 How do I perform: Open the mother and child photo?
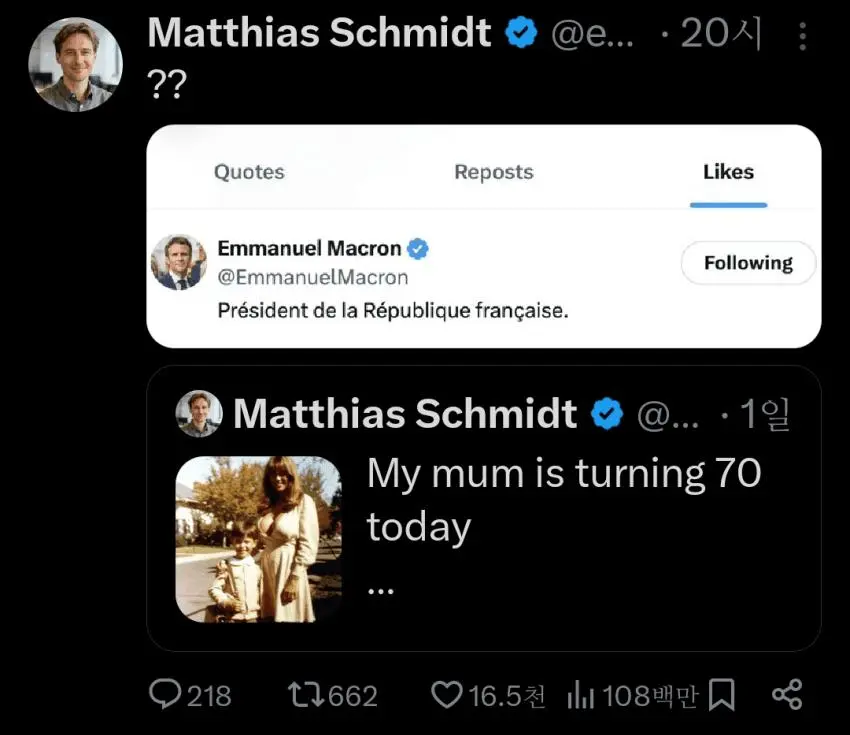pos(259,539)
